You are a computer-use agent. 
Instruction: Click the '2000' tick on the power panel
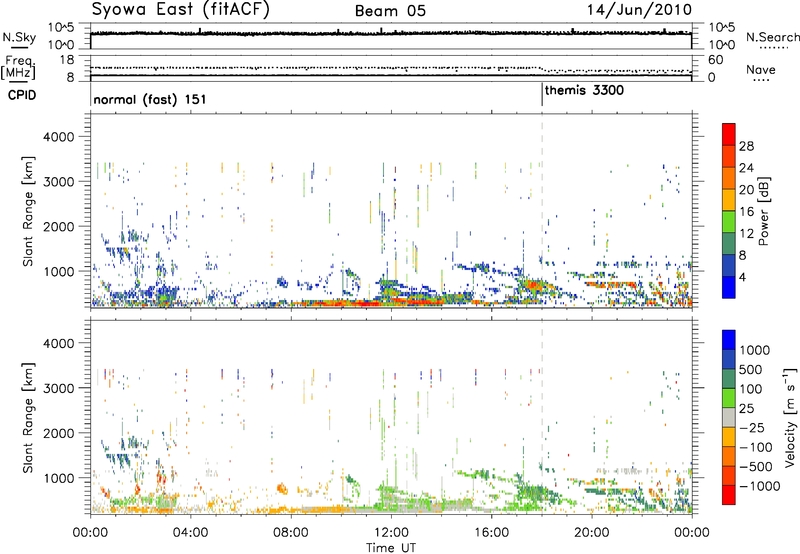point(58,226)
